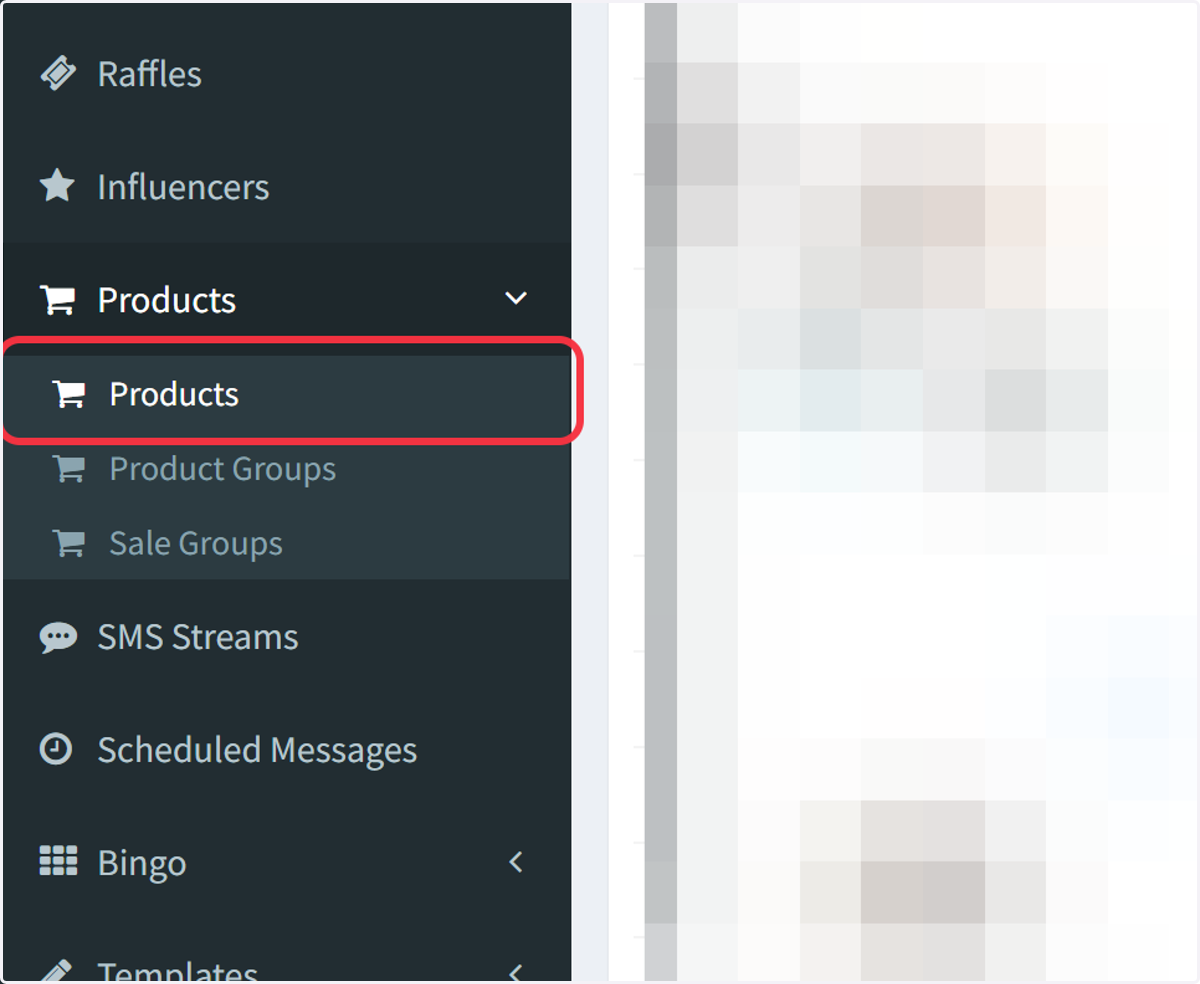Click the SMS Streams speech bubble icon
This screenshot has width=1200, height=984.
pyautogui.click(x=57, y=637)
